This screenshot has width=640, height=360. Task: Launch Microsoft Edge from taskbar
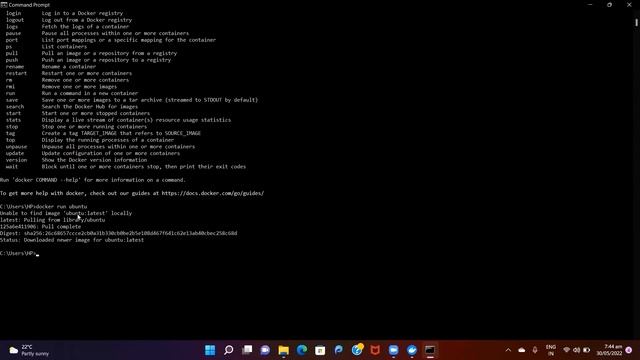pos(302,350)
